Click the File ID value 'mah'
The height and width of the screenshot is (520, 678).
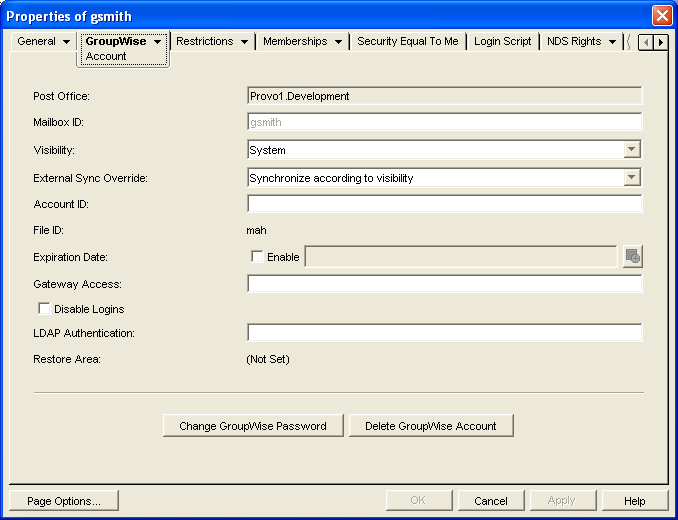pyautogui.click(x=256, y=230)
